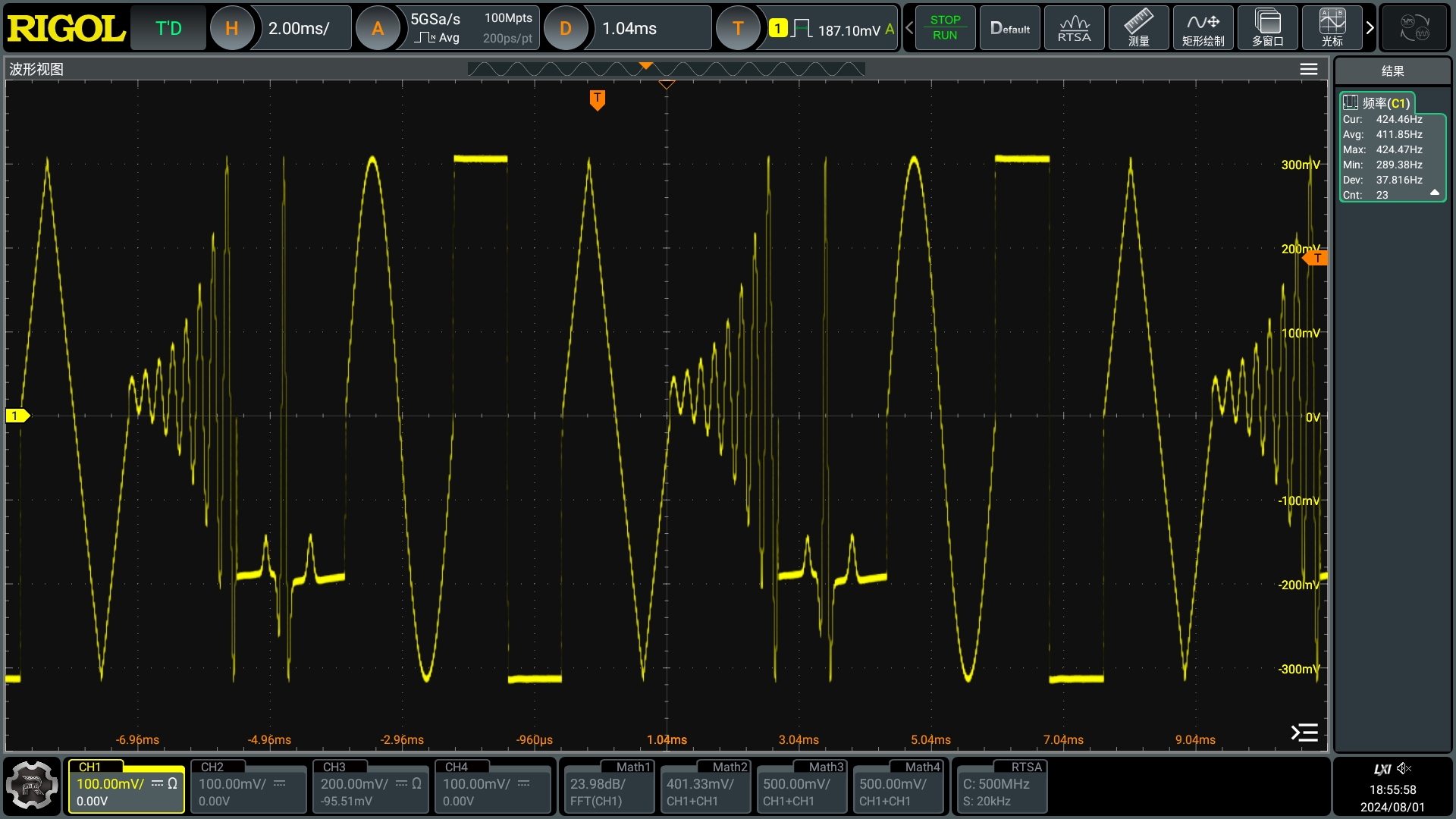The width and height of the screenshot is (1456, 819).
Task: Collapse the 频率(C1) results entry
Action: [x=1436, y=192]
